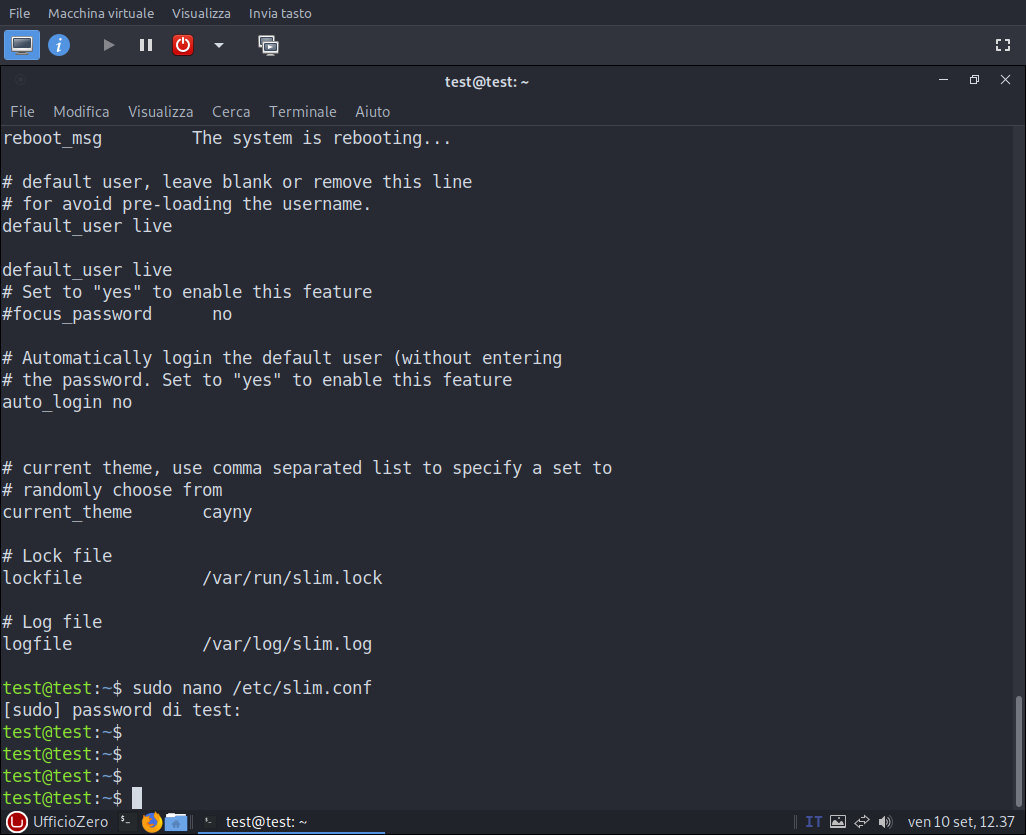Toggle fullscreen mode for the VM viewer
This screenshot has height=835, width=1026.
click(1003, 45)
